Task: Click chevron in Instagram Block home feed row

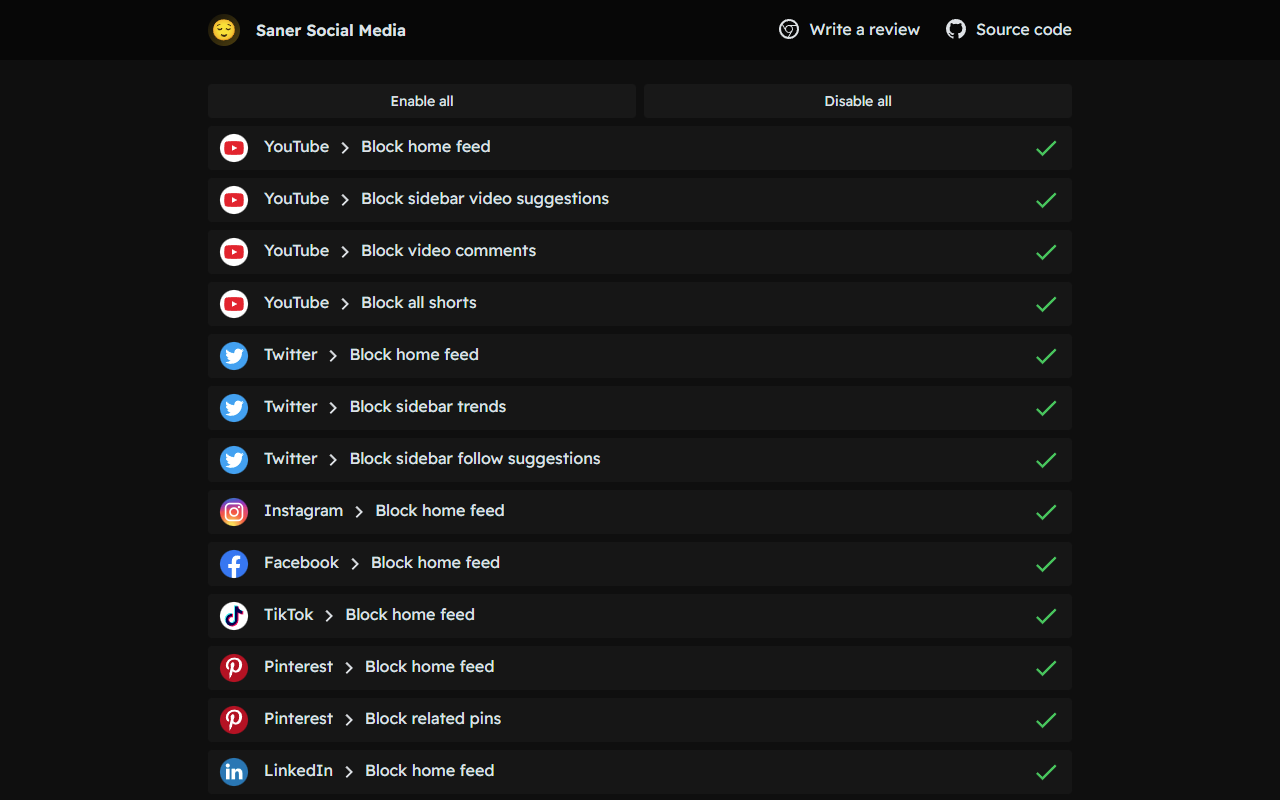Action: 359,512
